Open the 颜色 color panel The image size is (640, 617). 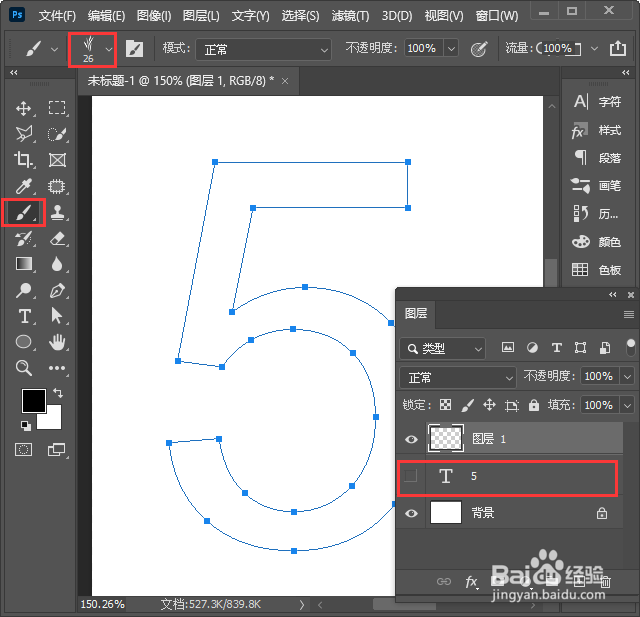coord(598,242)
